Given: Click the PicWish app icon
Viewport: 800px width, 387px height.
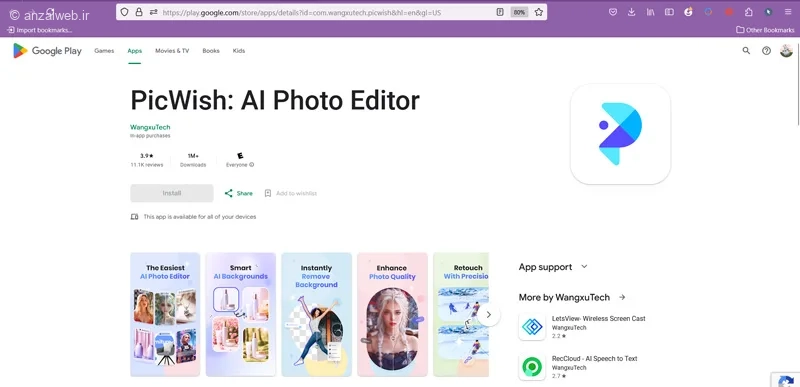Looking at the screenshot, I should [620, 134].
